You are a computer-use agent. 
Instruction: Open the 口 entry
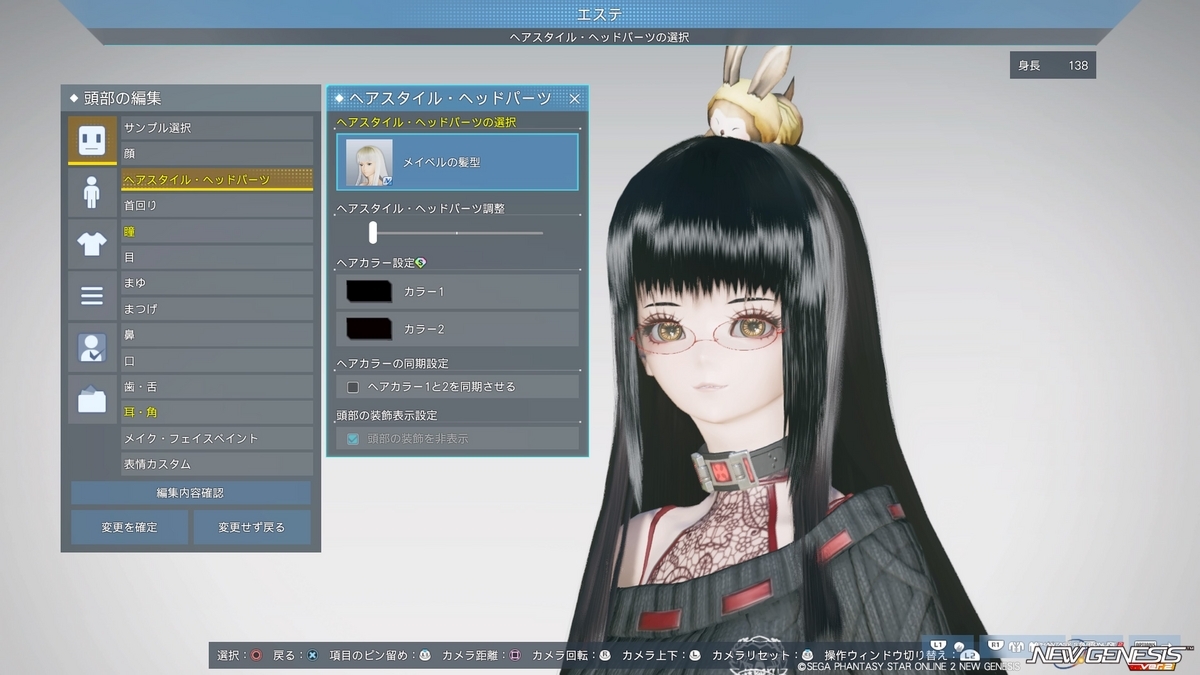[218, 361]
